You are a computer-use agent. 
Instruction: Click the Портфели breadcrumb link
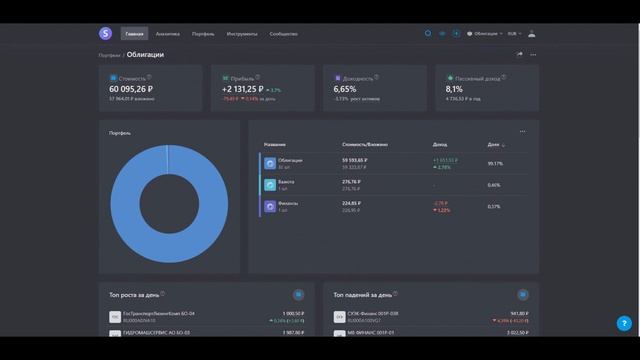[x=109, y=55]
